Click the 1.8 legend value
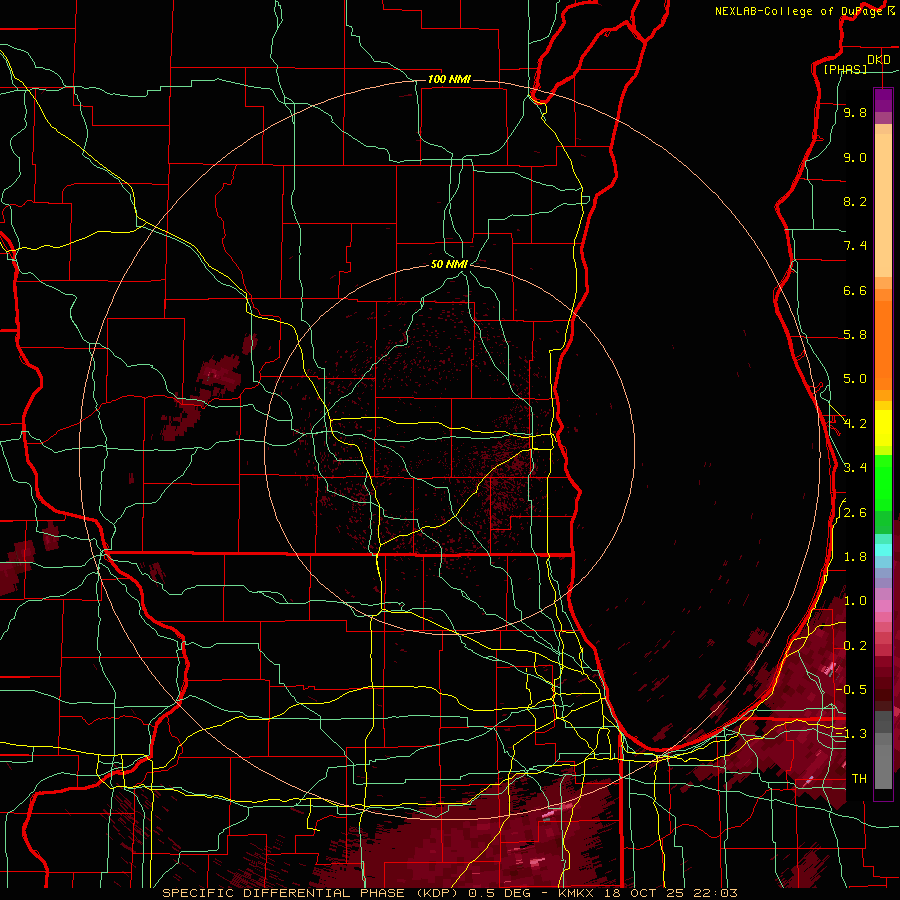Viewport: 900px width, 900px height. tap(855, 557)
